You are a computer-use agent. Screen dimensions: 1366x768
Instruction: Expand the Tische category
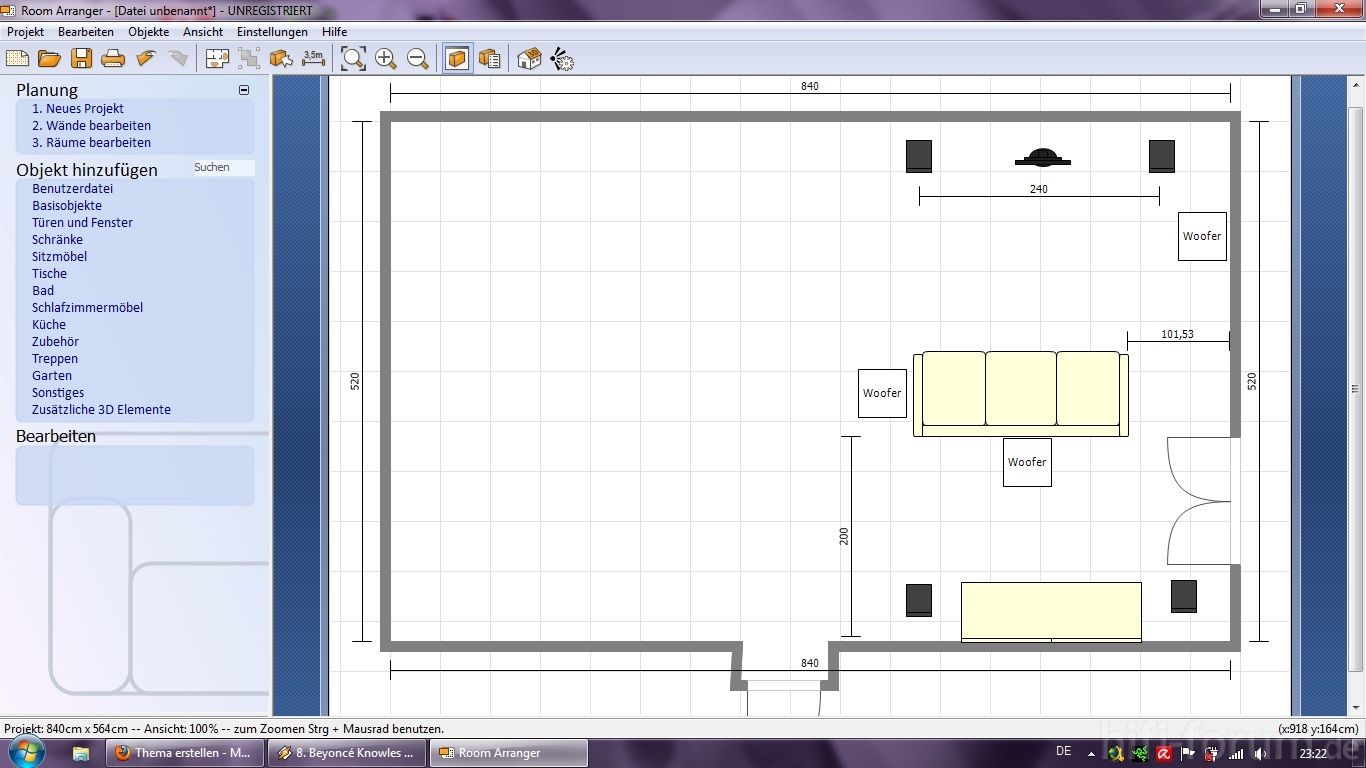[49, 274]
